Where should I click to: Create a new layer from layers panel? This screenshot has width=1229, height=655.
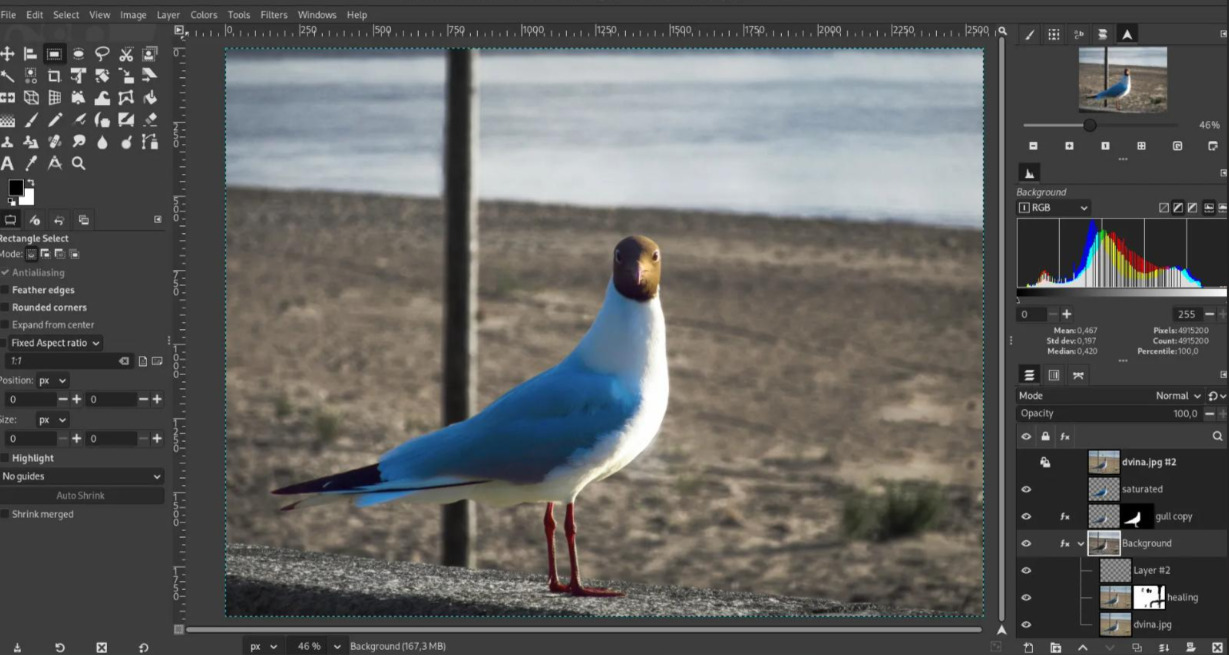[1029, 648]
